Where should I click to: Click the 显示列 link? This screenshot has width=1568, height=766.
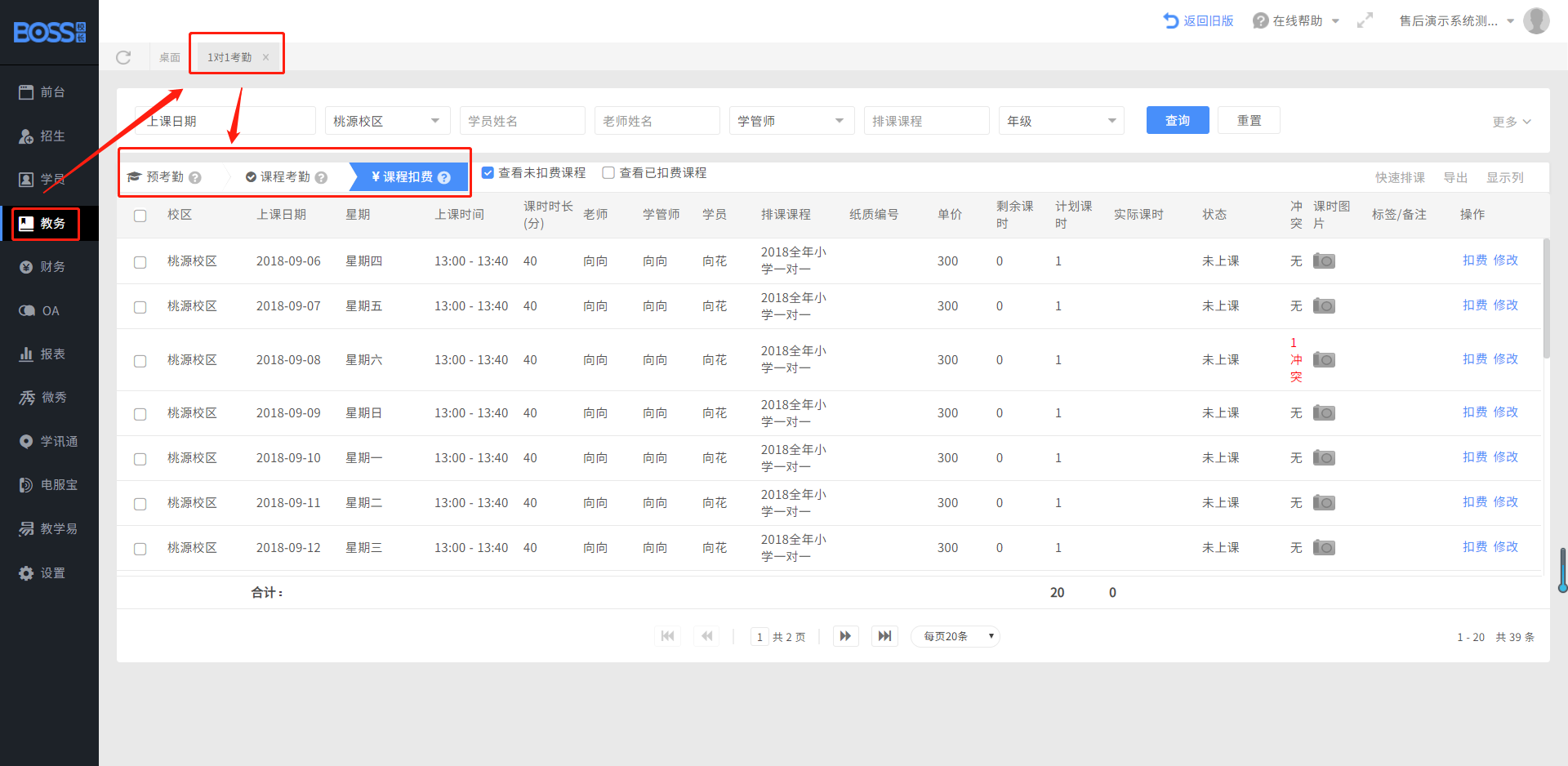point(1504,177)
